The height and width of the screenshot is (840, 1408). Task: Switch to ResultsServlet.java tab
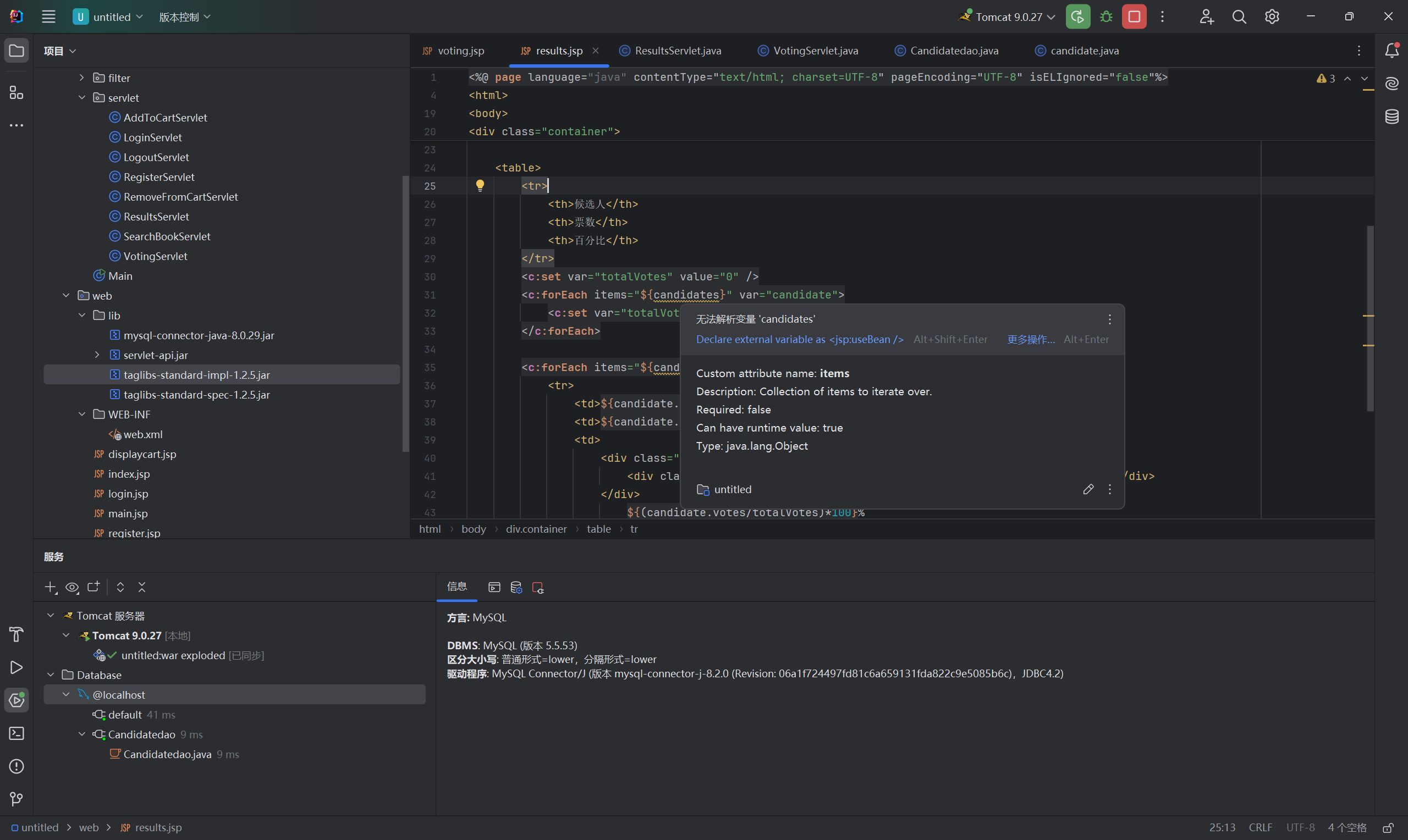click(677, 51)
